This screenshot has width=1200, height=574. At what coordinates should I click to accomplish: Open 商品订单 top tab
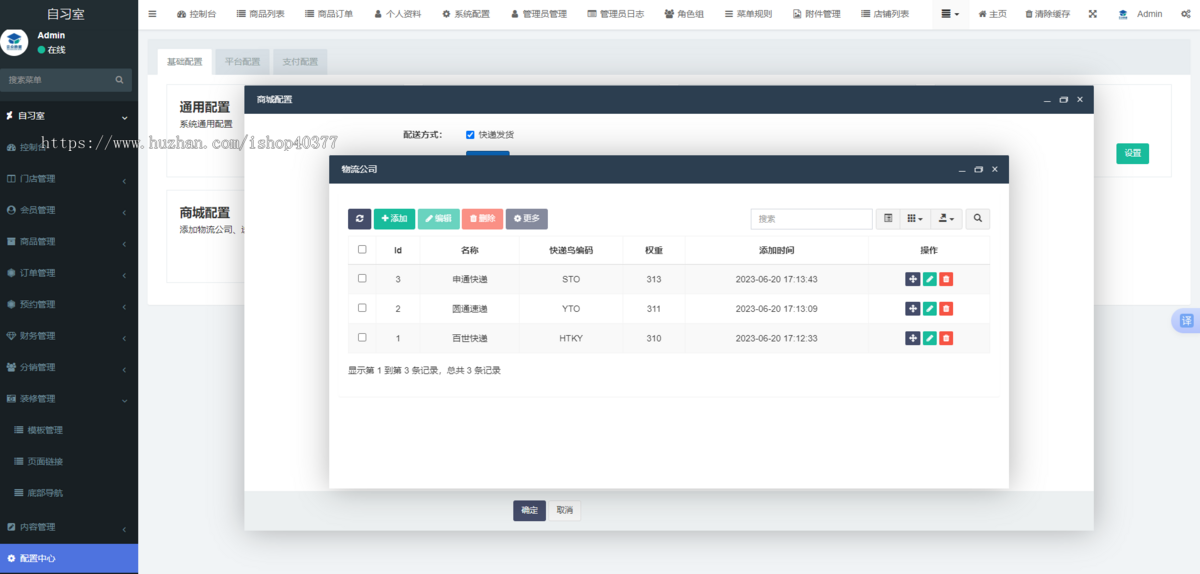(x=328, y=14)
